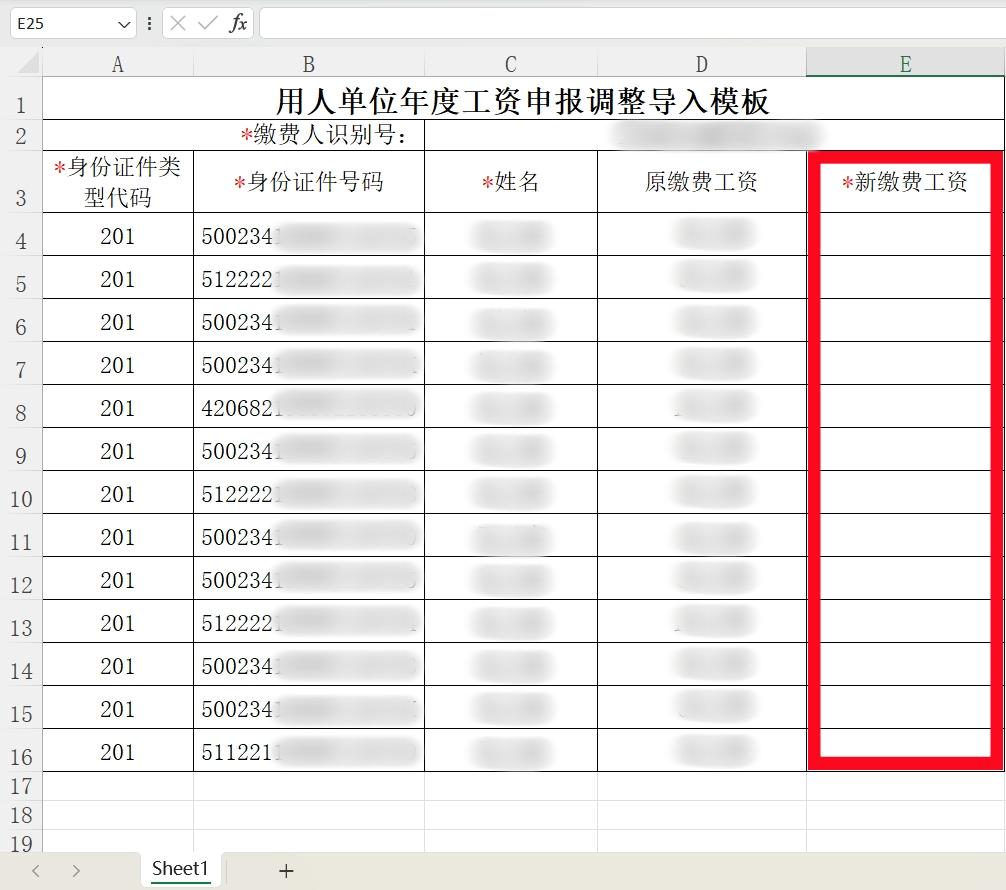Select column B header
The image size is (1006, 890).
pyautogui.click(x=308, y=64)
